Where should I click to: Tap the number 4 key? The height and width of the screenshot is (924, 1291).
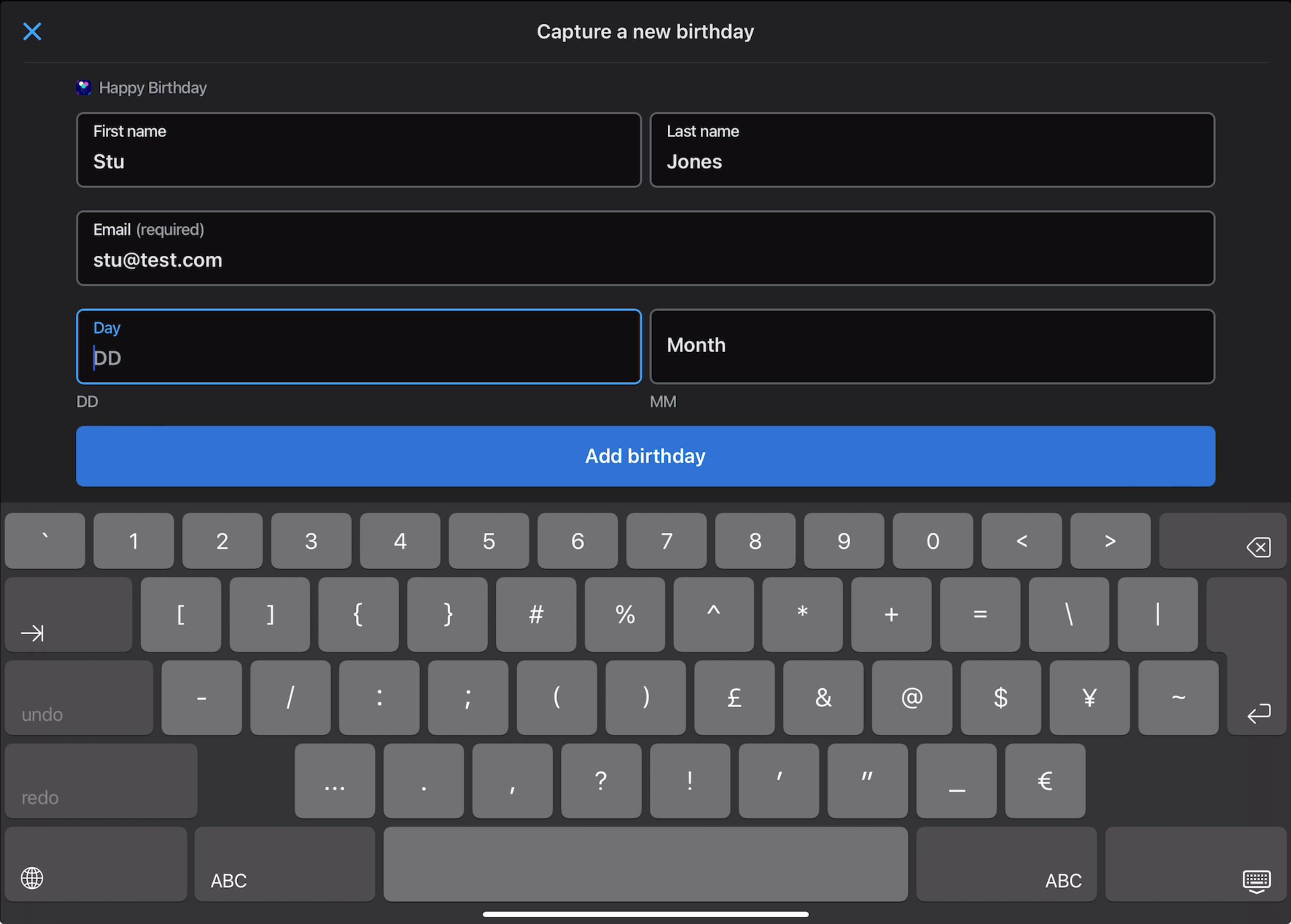click(x=400, y=541)
